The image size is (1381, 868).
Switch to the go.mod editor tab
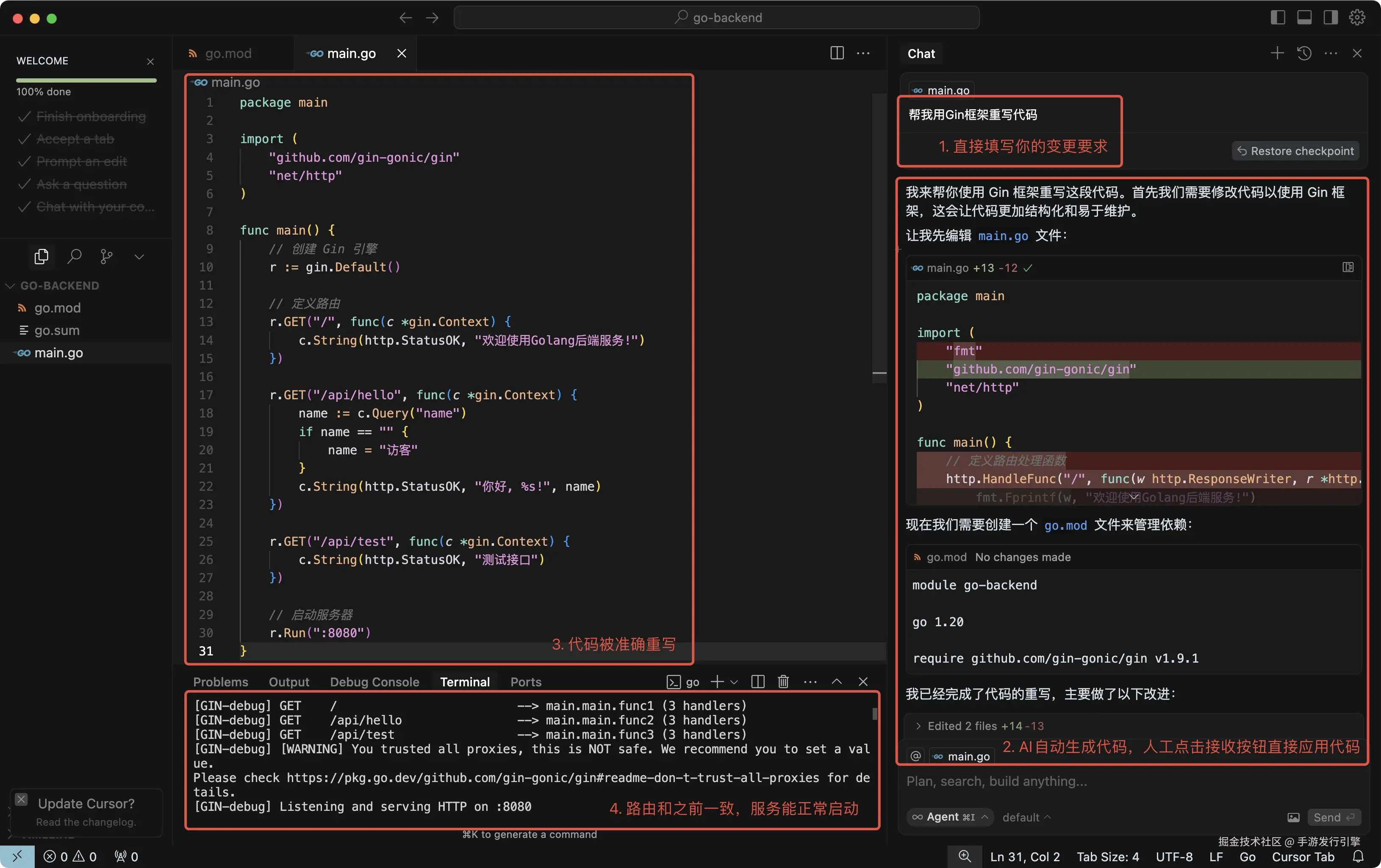[x=228, y=53]
